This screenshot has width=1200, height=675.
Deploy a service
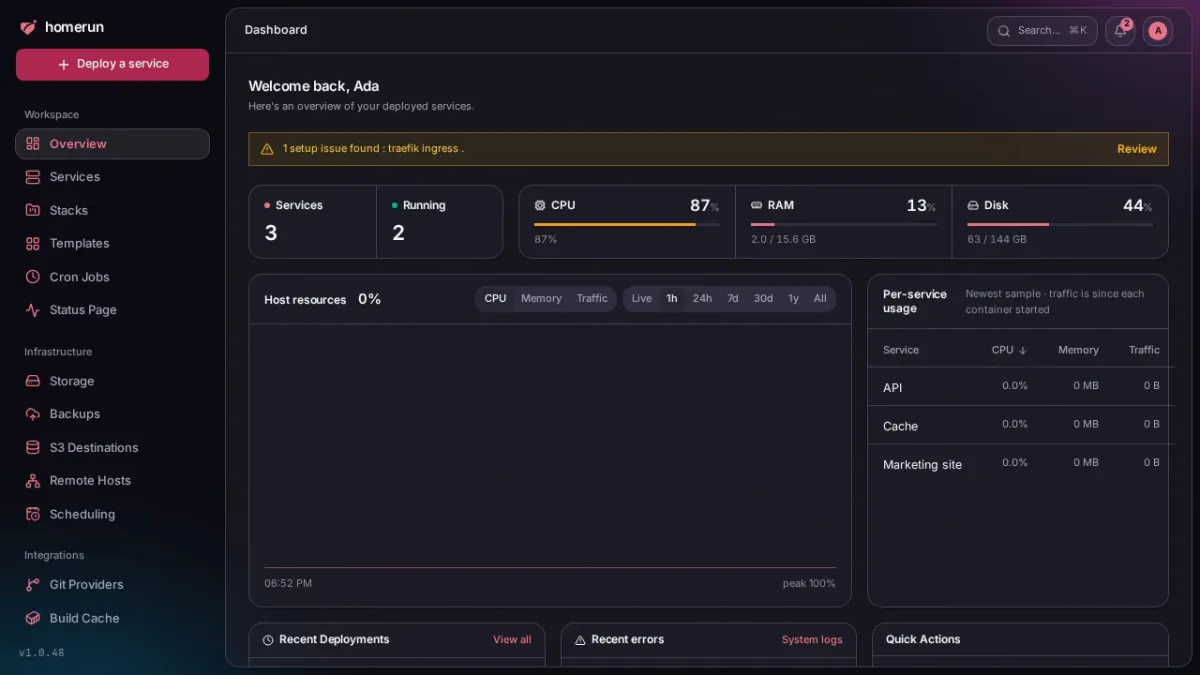(x=112, y=64)
